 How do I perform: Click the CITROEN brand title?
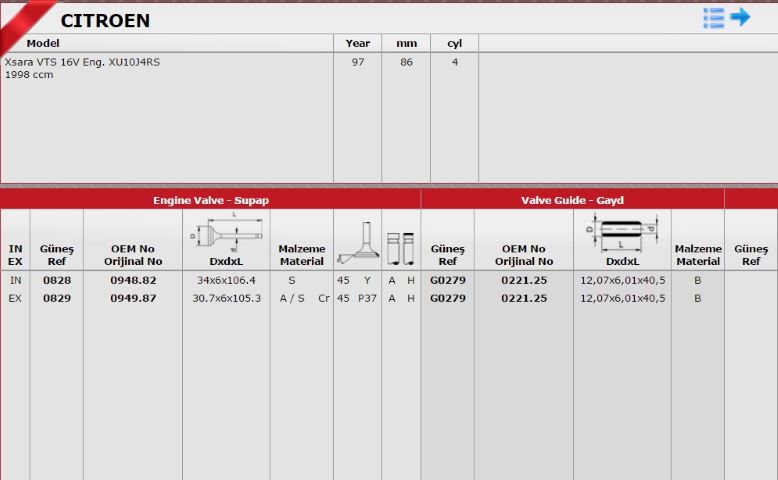pyautogui.click(x=105, y=20)
